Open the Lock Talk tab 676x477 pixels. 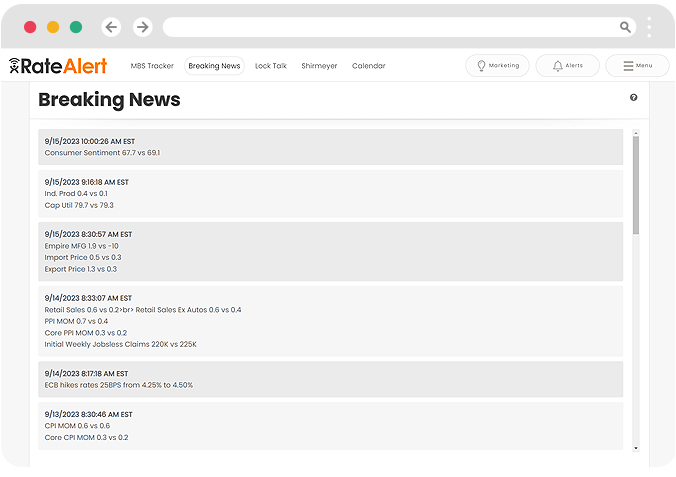(271, 66)
